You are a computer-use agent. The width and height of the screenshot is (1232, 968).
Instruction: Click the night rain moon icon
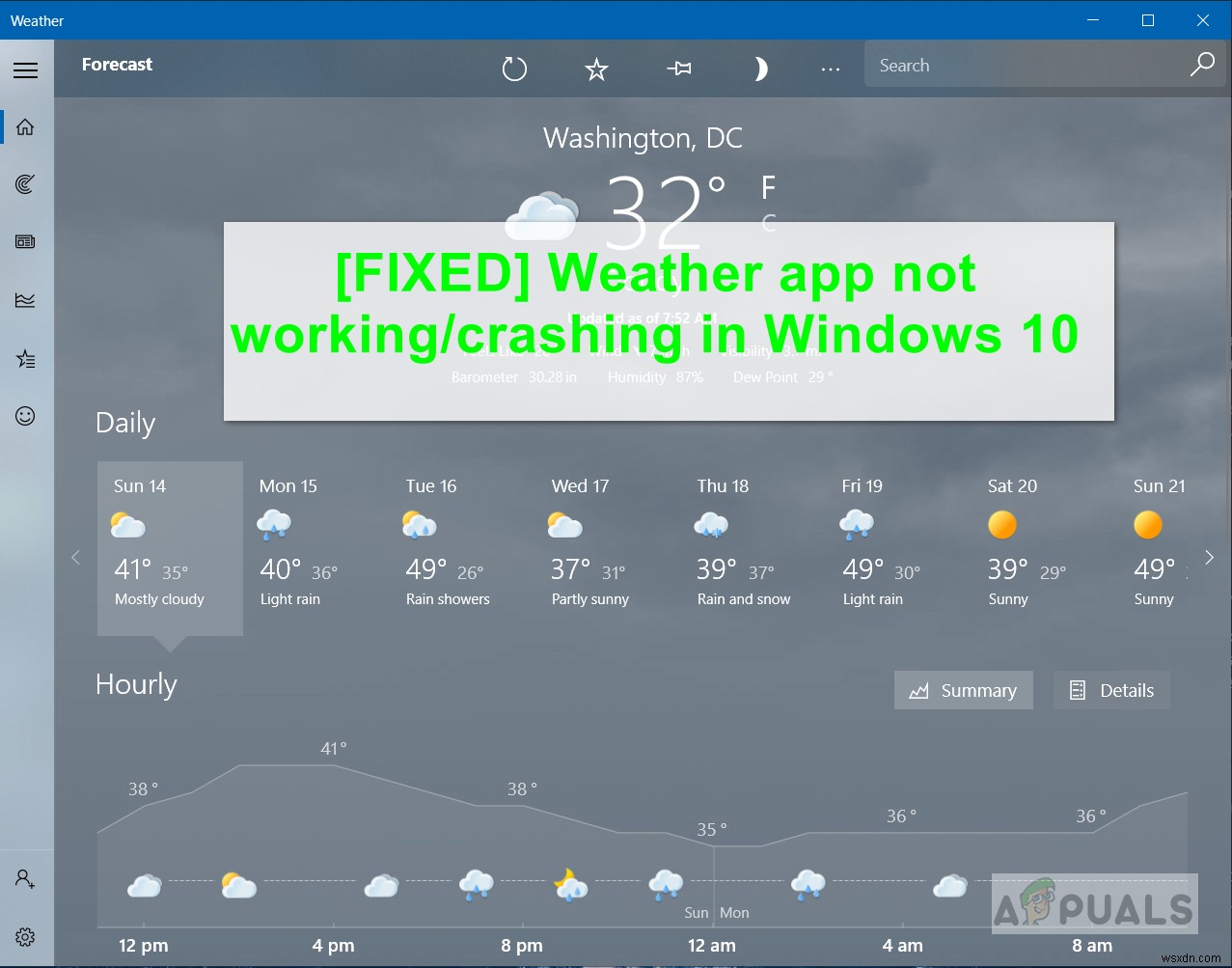click(x=570, y=884)
